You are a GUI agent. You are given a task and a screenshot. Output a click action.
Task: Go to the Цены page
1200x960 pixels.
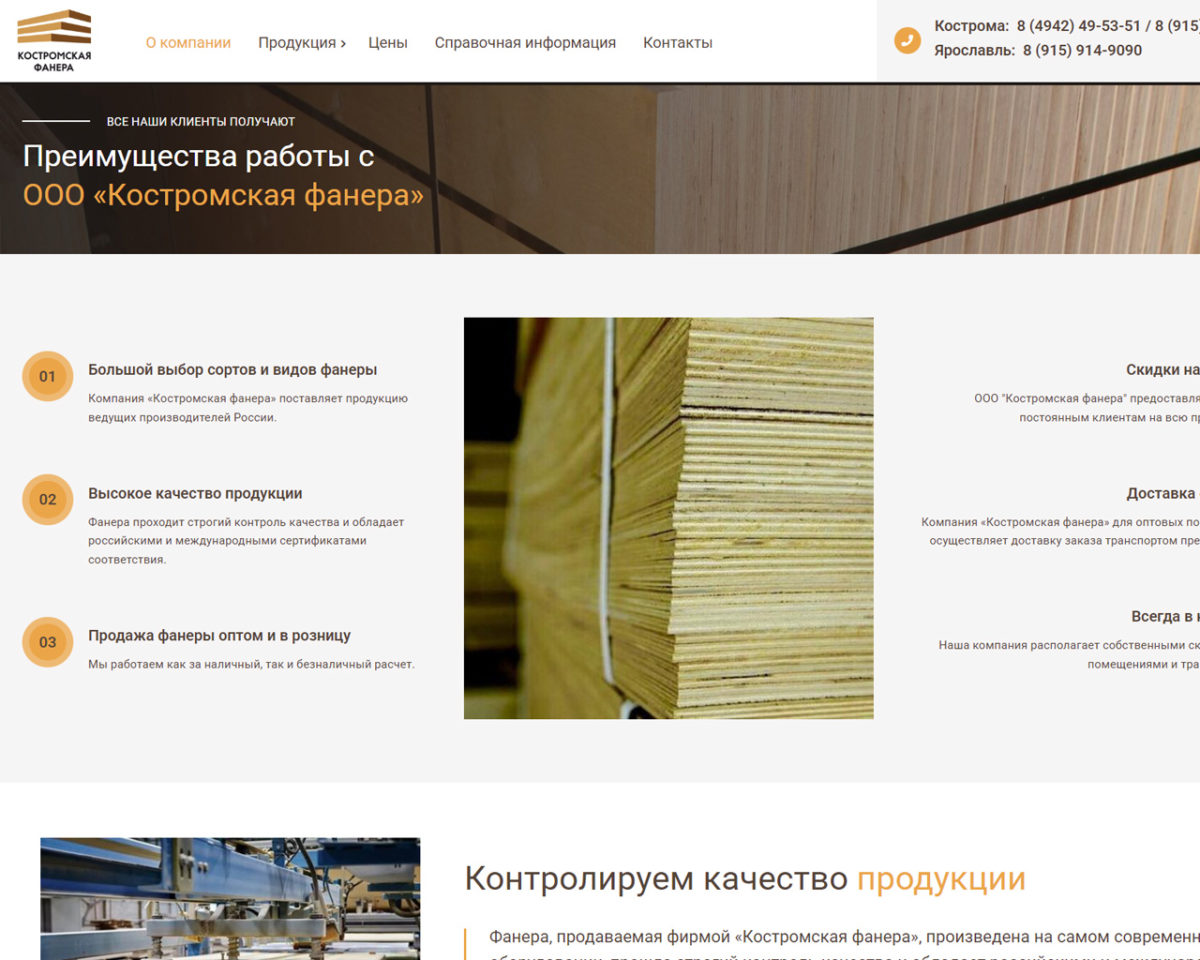(388, 43)
